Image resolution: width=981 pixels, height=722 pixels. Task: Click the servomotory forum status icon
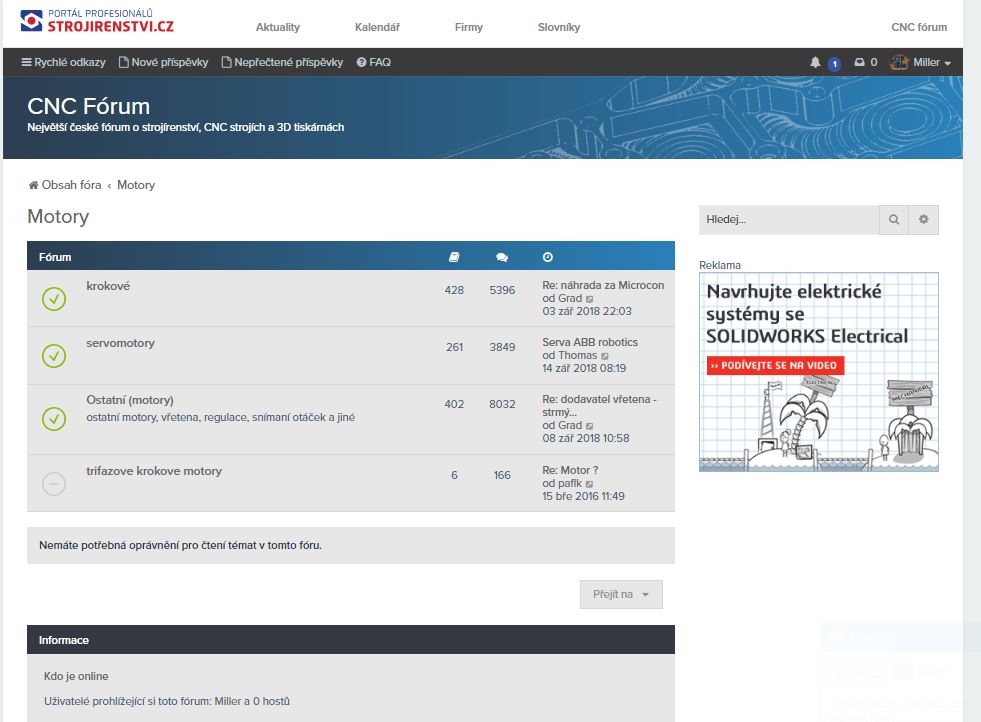pos(54,355)
